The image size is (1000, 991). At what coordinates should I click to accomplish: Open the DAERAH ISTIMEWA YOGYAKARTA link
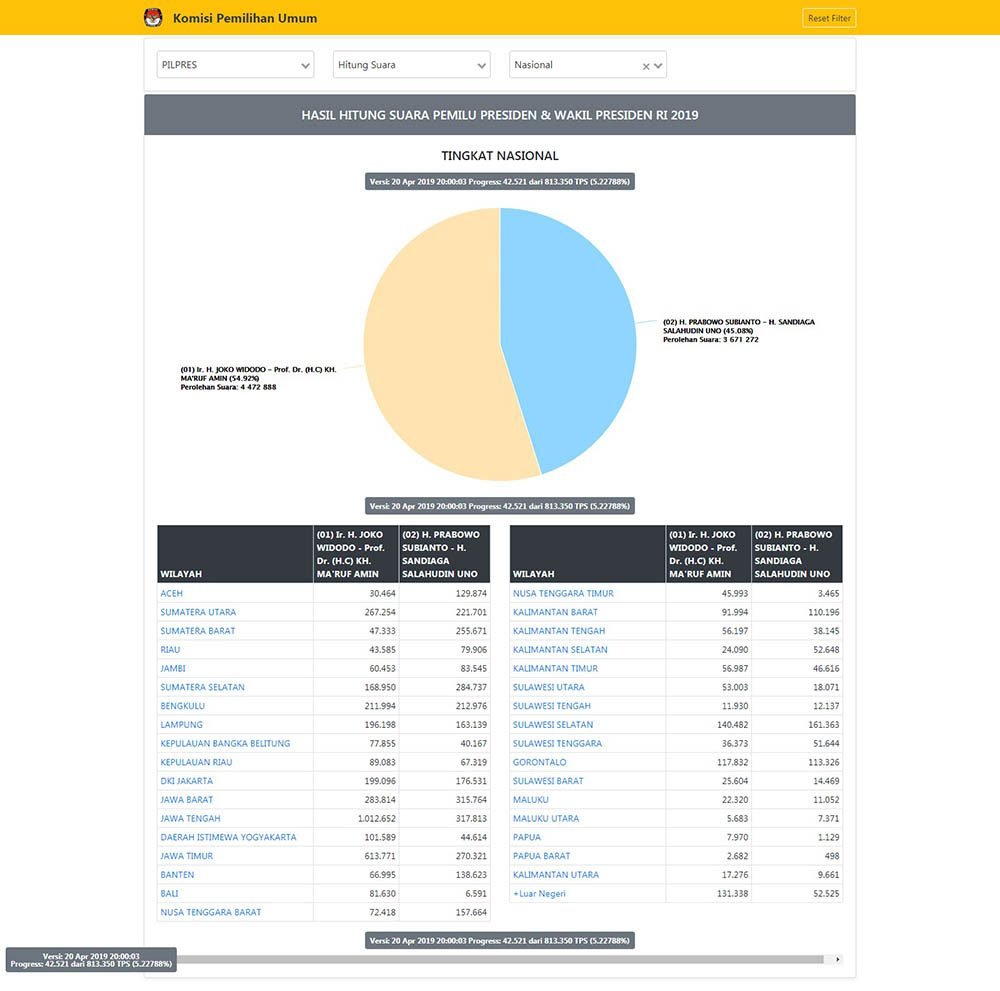tap(228, 837)
